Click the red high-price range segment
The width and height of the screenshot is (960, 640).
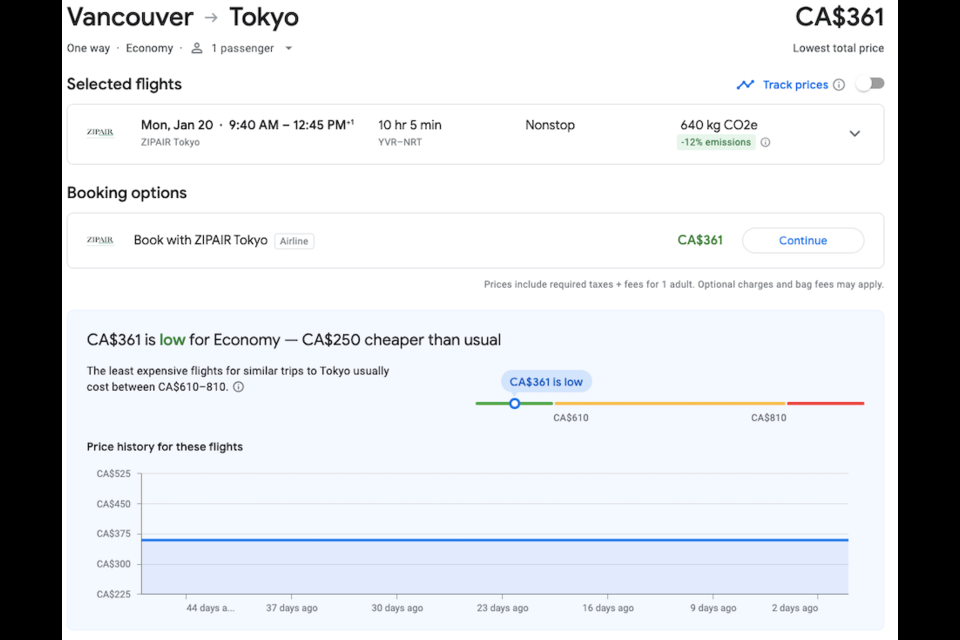[x=825, y=404]
